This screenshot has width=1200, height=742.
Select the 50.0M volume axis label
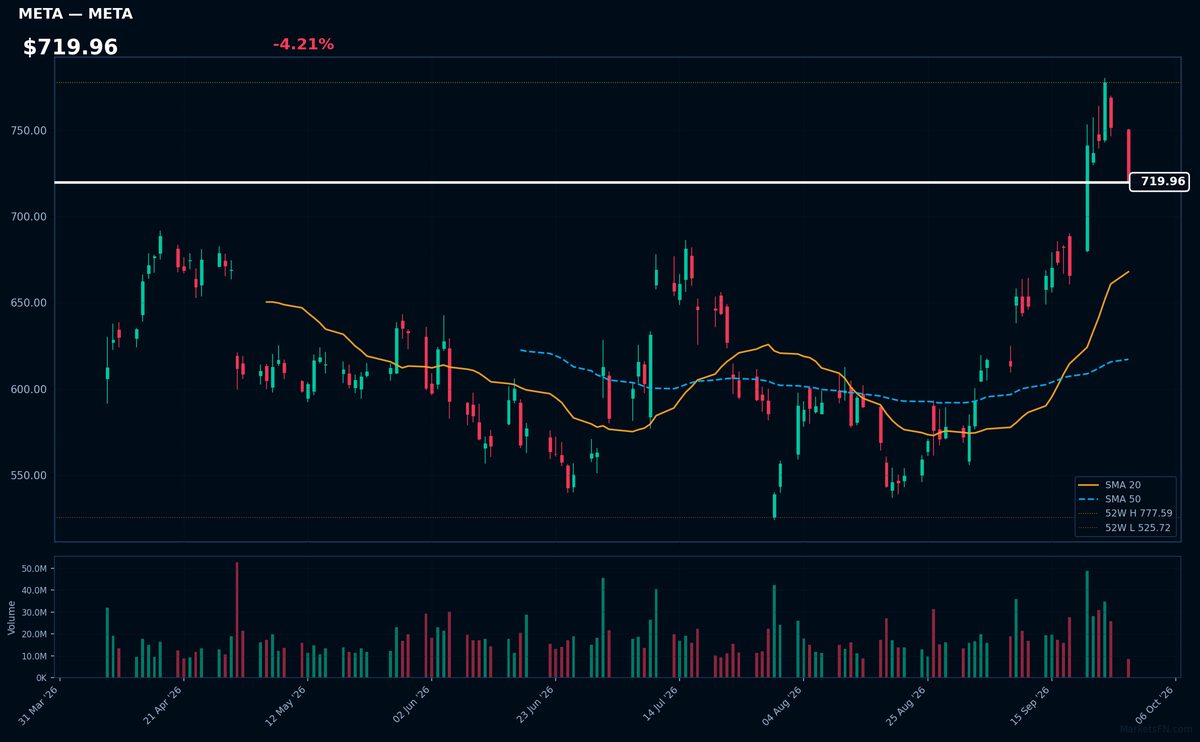(x=33, y=568)
